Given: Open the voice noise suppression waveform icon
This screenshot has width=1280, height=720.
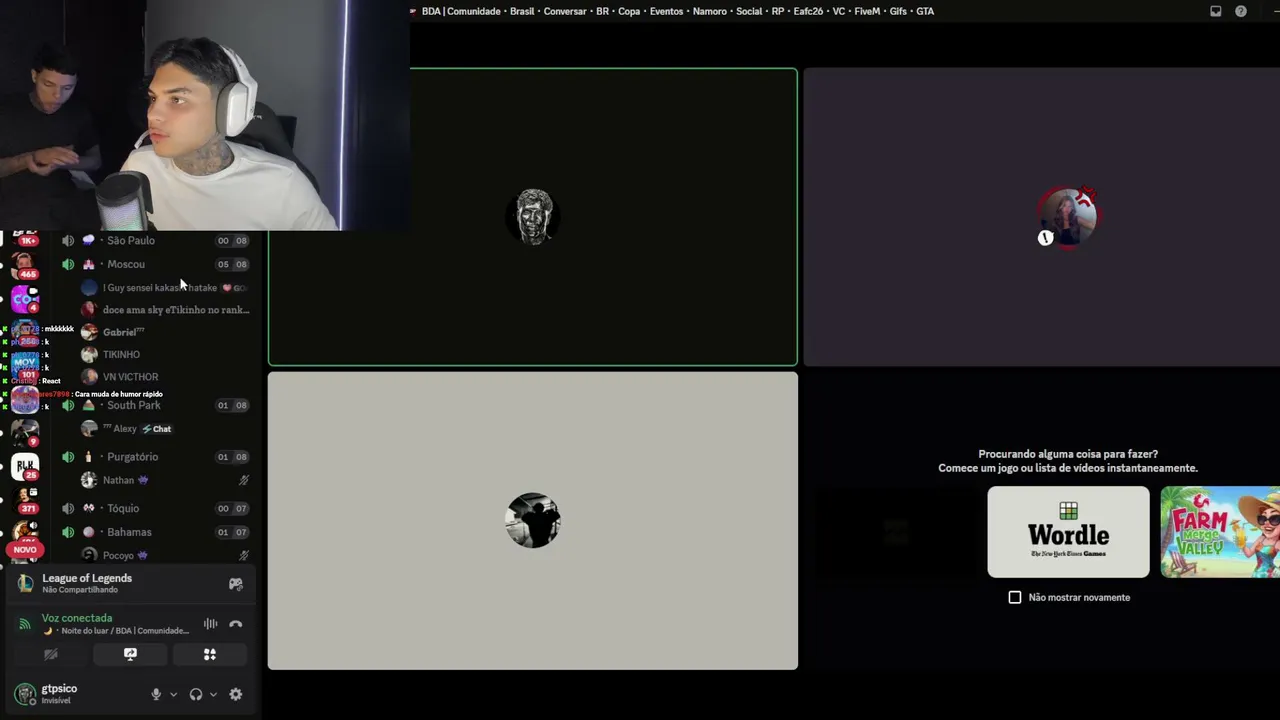Looking at the screenshot, I should coord(210,624).
